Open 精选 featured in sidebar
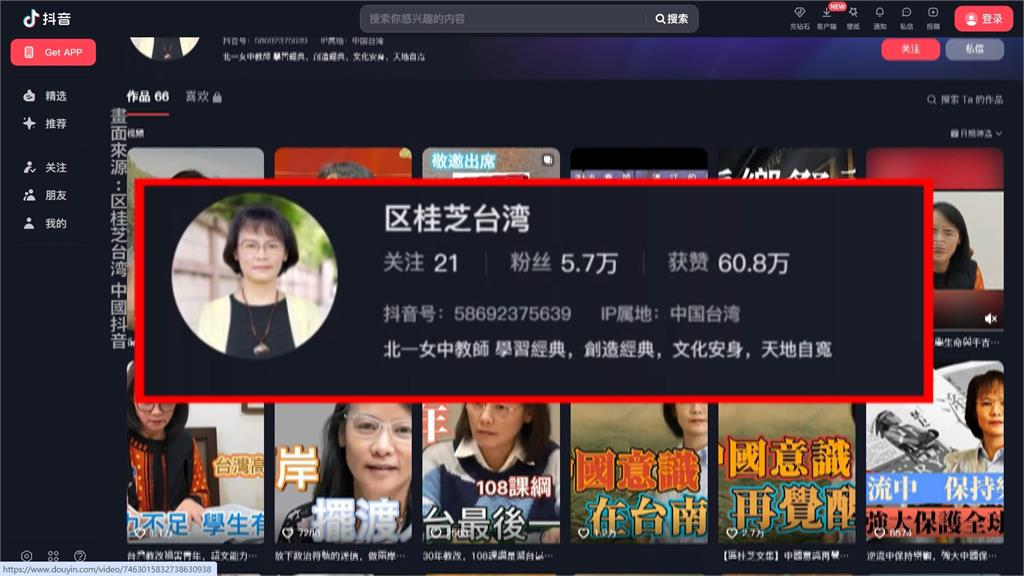 click(x=45, y=96)
